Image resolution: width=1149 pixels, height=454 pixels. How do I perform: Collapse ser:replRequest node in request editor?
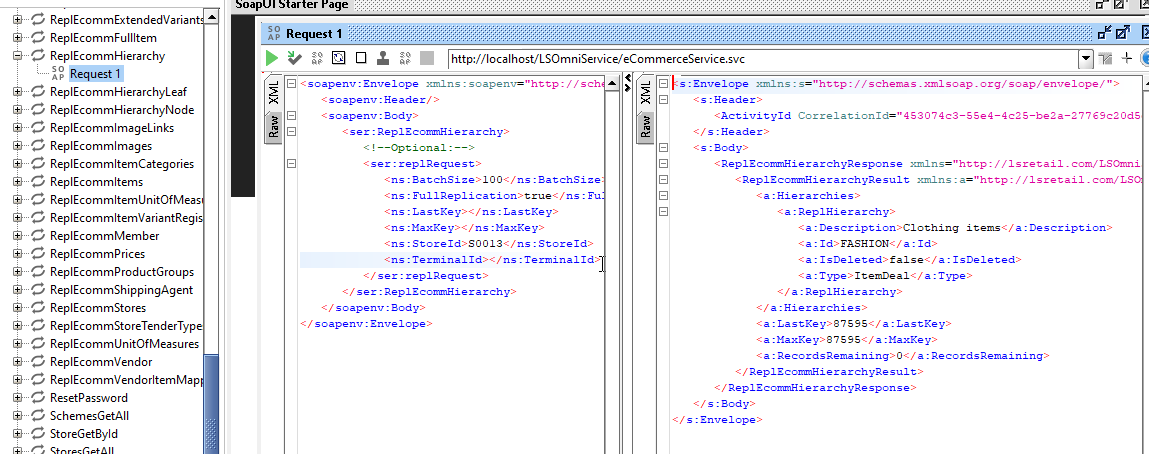(291, 164)
